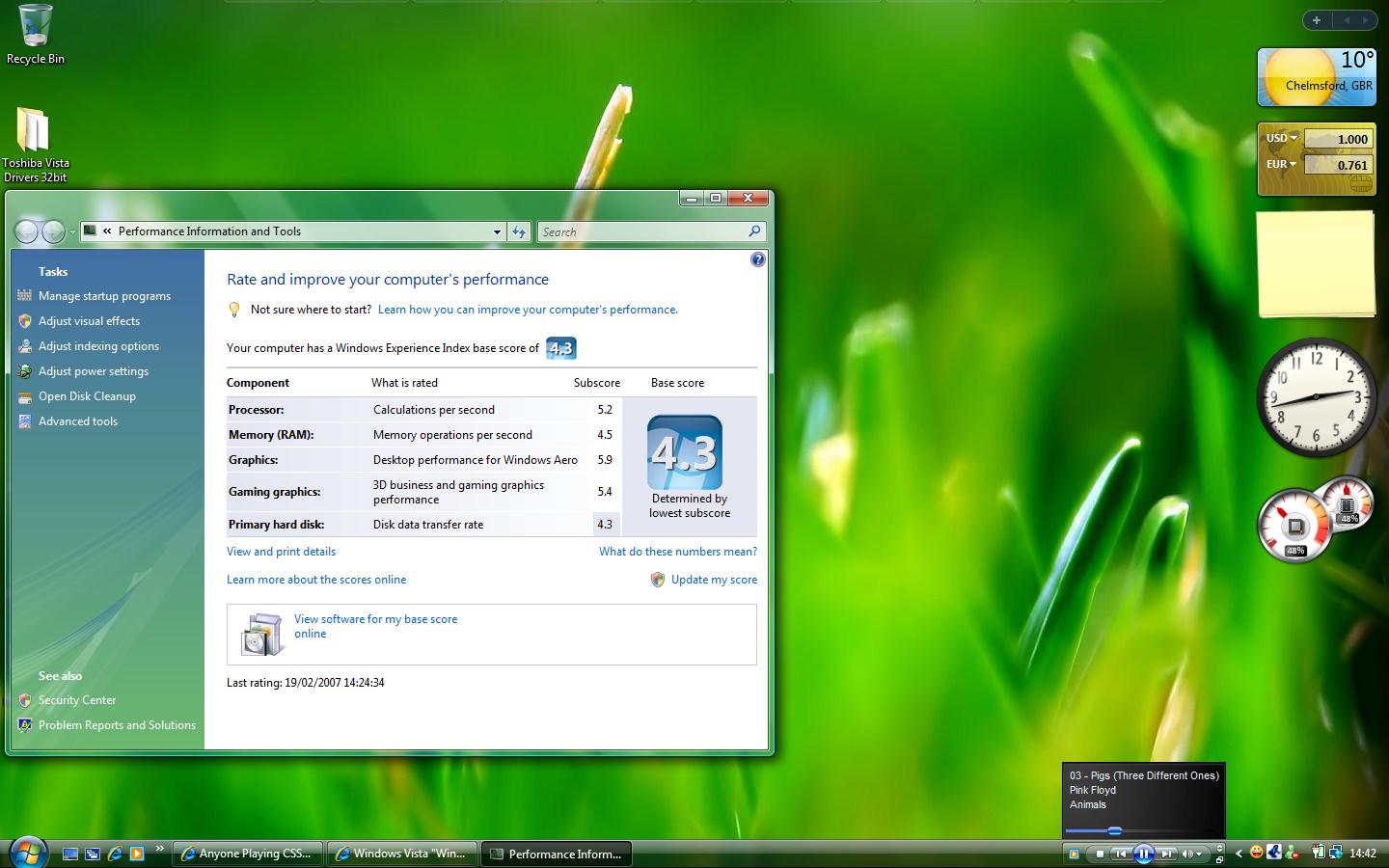1389x868 pixels.
Task: Click the Last rating date text
Action: tap(305, 683)
